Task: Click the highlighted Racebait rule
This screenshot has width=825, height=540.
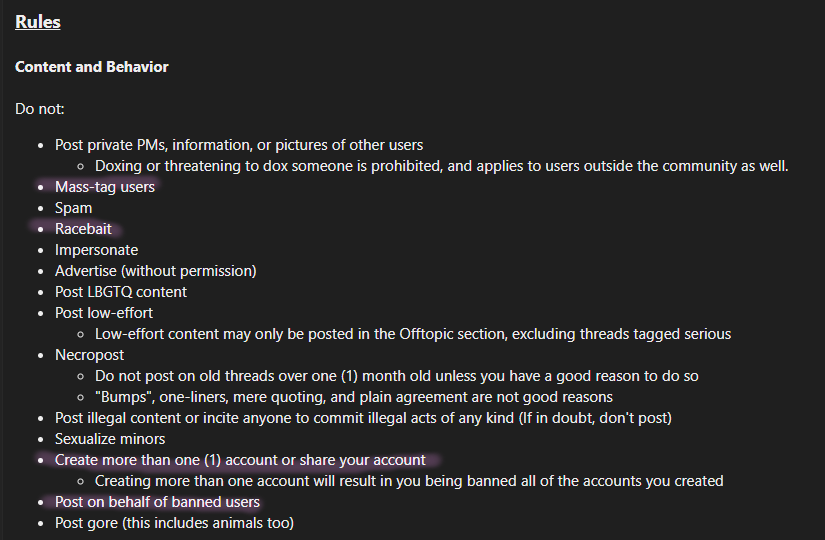Action: pyautogui.click(x=83, y=229)
